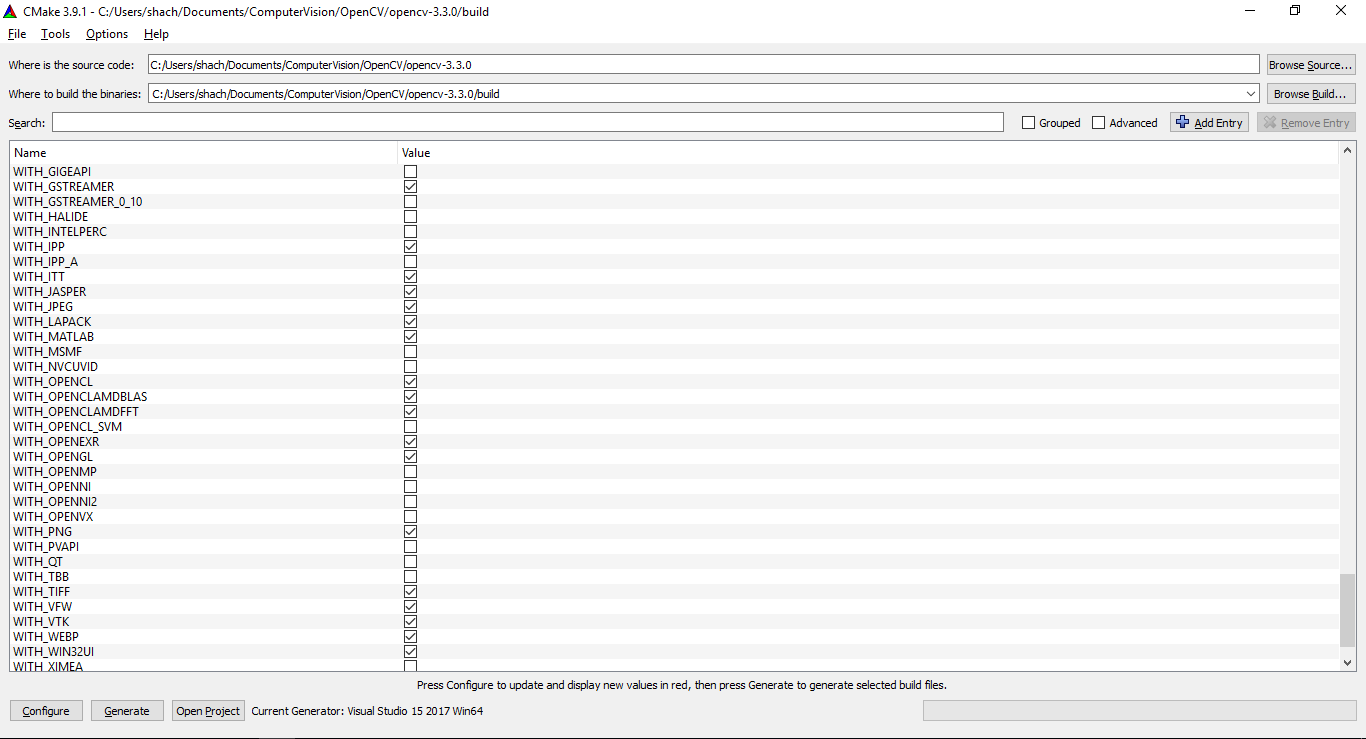1366x739 pixels.
Task: Enable the WITH_TBB option
Action: pyautogui.click(x=410, y=576)
